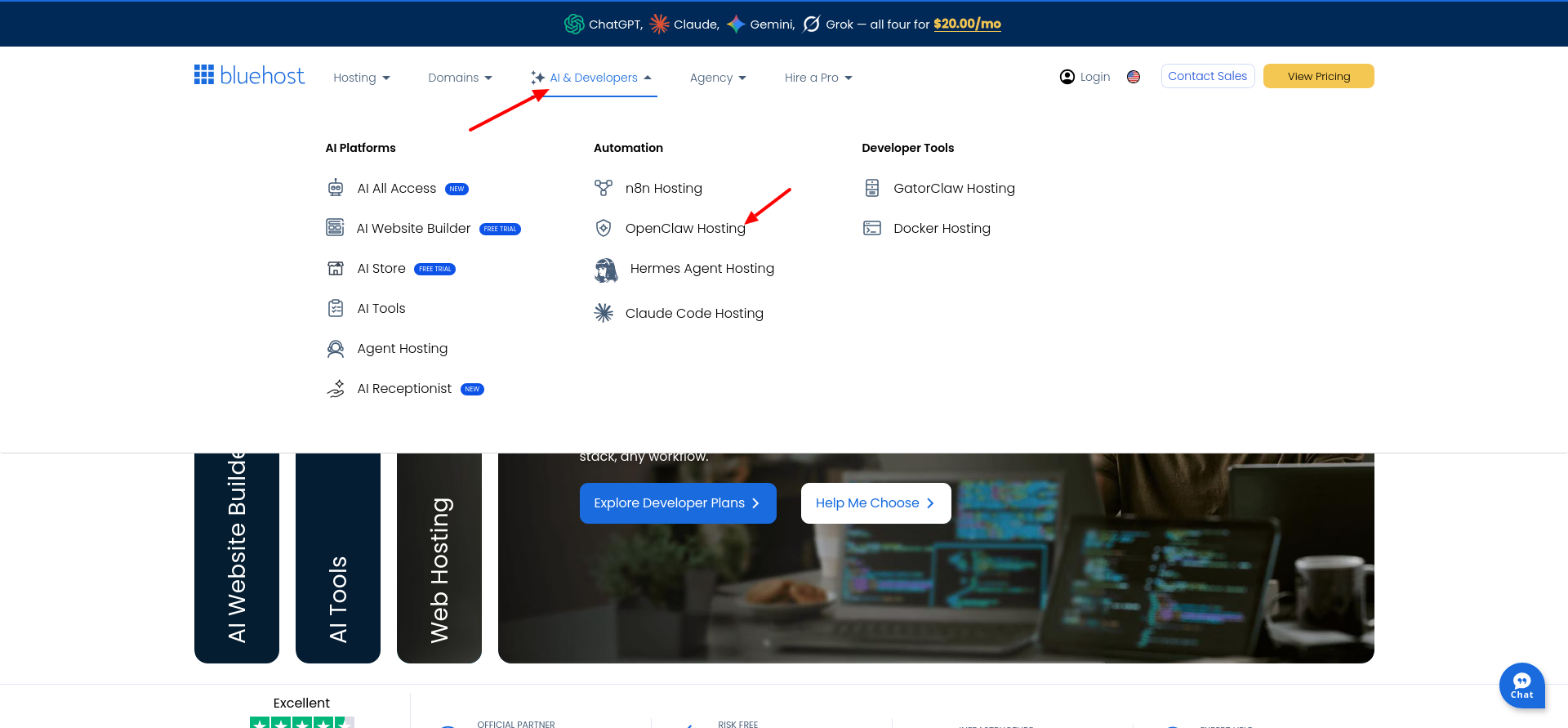The width and height of the screenshot is (1568, 728).
Task: Expand the Agency dropdown menu
Action: 718,78
